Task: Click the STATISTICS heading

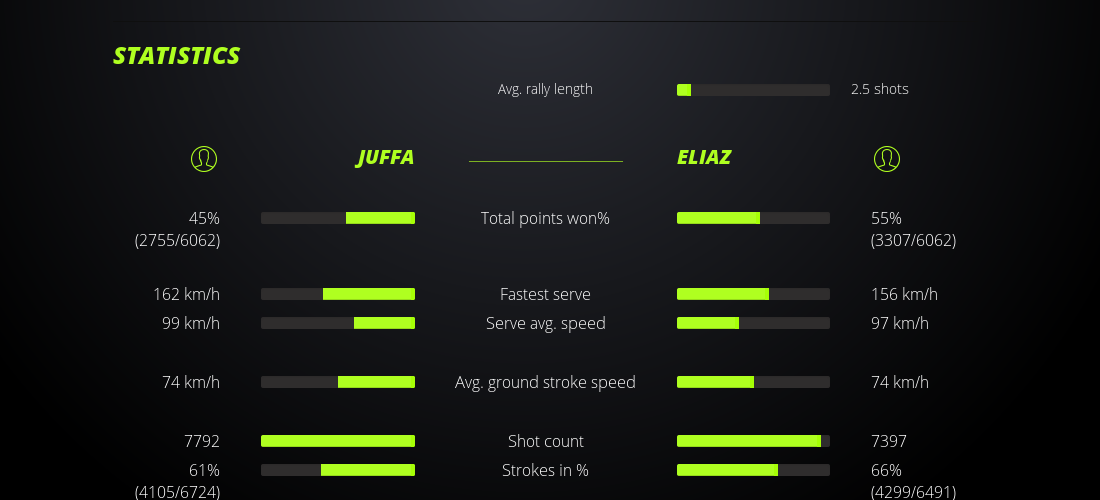Action: (177, 56)
